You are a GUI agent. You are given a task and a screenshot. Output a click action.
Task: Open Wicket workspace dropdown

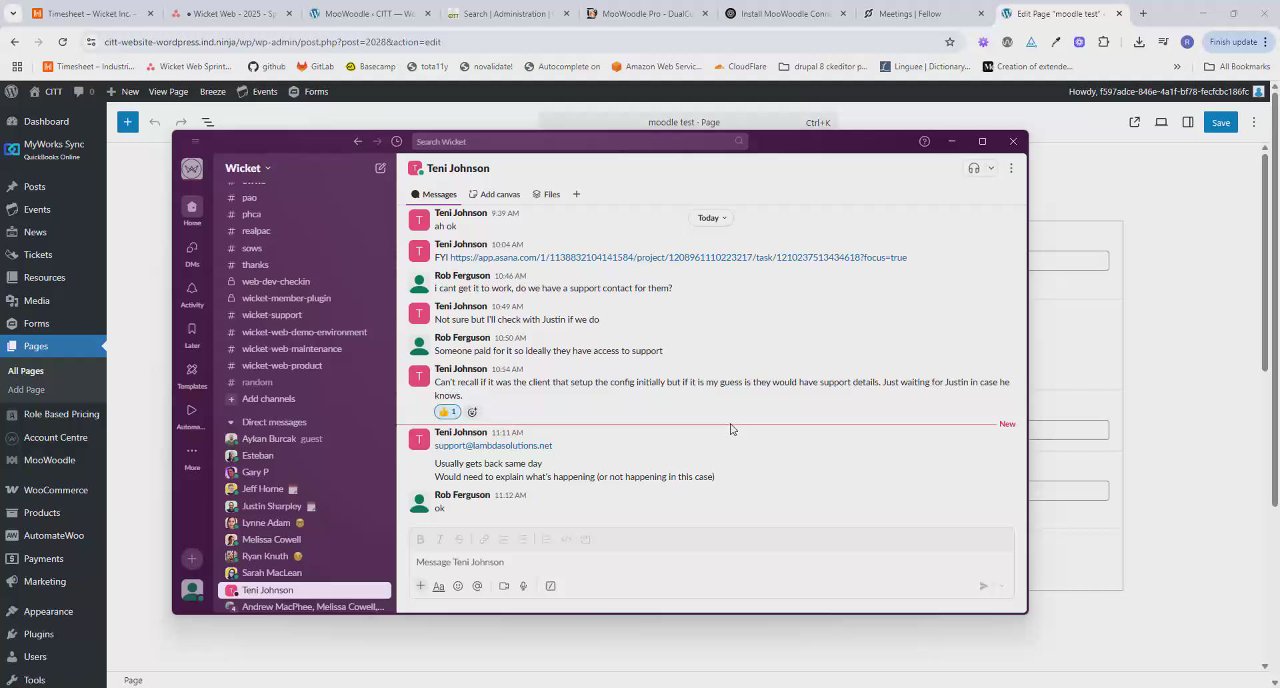248,168
